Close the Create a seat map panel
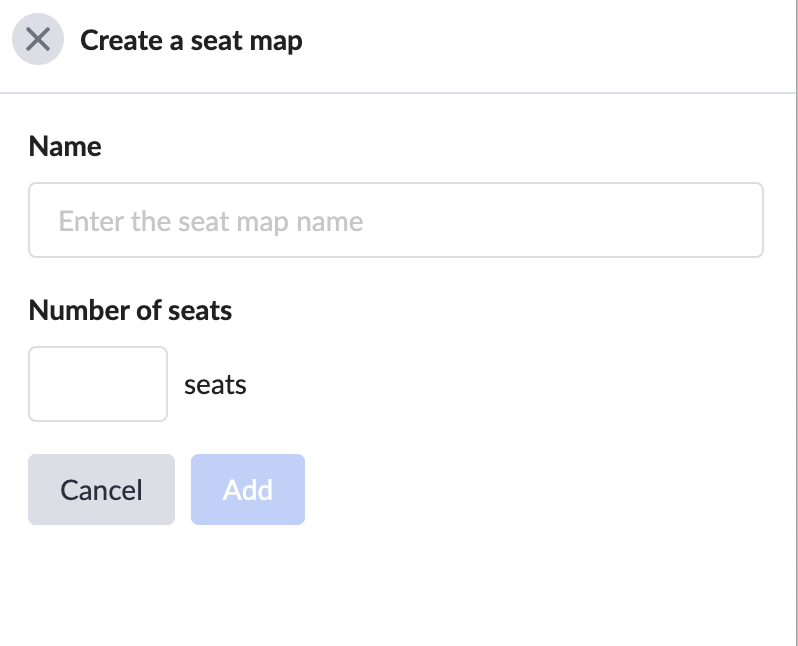Screen dimensions: 798x646 (x=38, y=39)
